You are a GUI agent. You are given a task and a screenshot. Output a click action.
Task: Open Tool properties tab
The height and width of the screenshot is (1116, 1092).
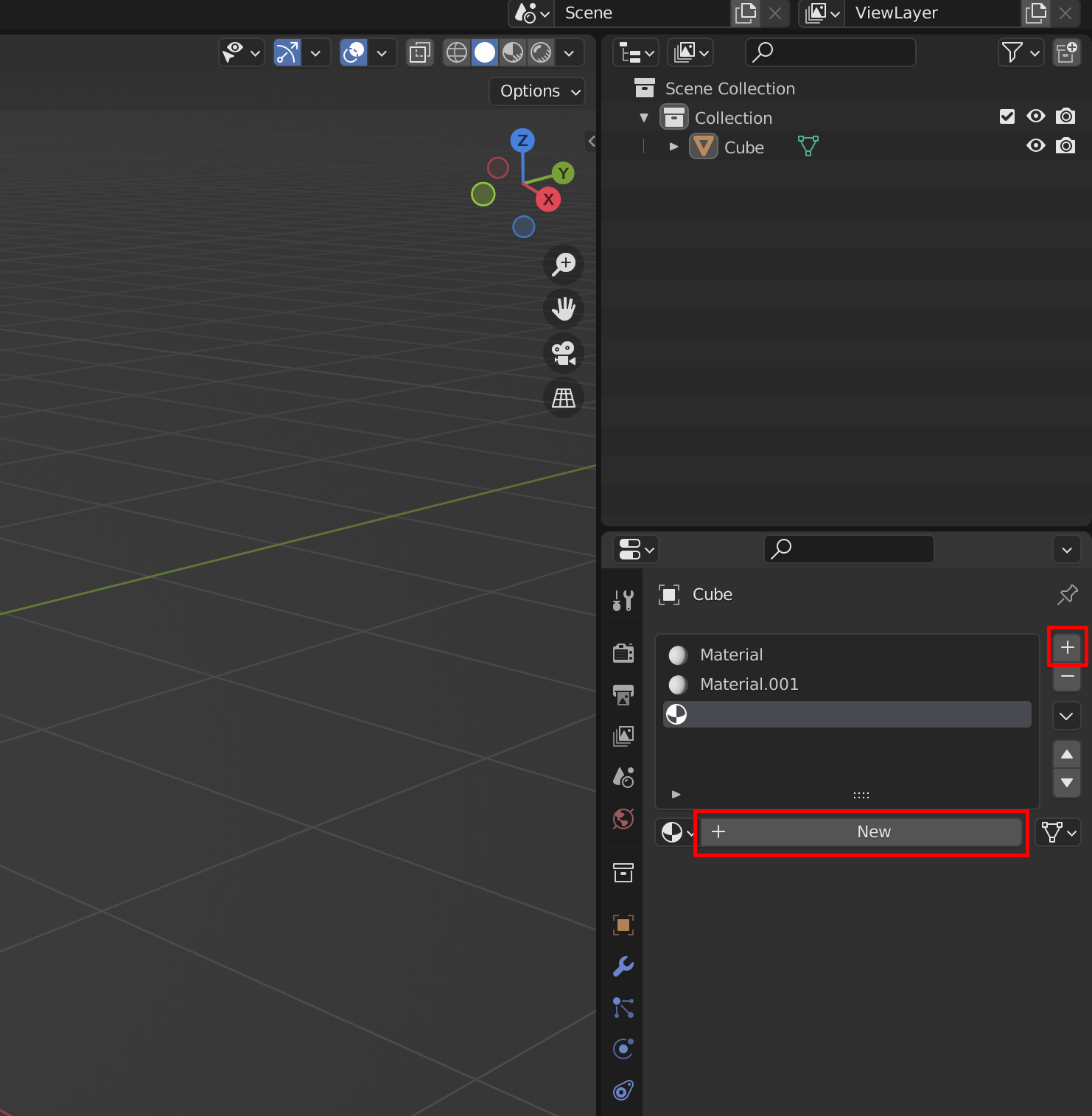pyautogui.click(x=623, y=601)
